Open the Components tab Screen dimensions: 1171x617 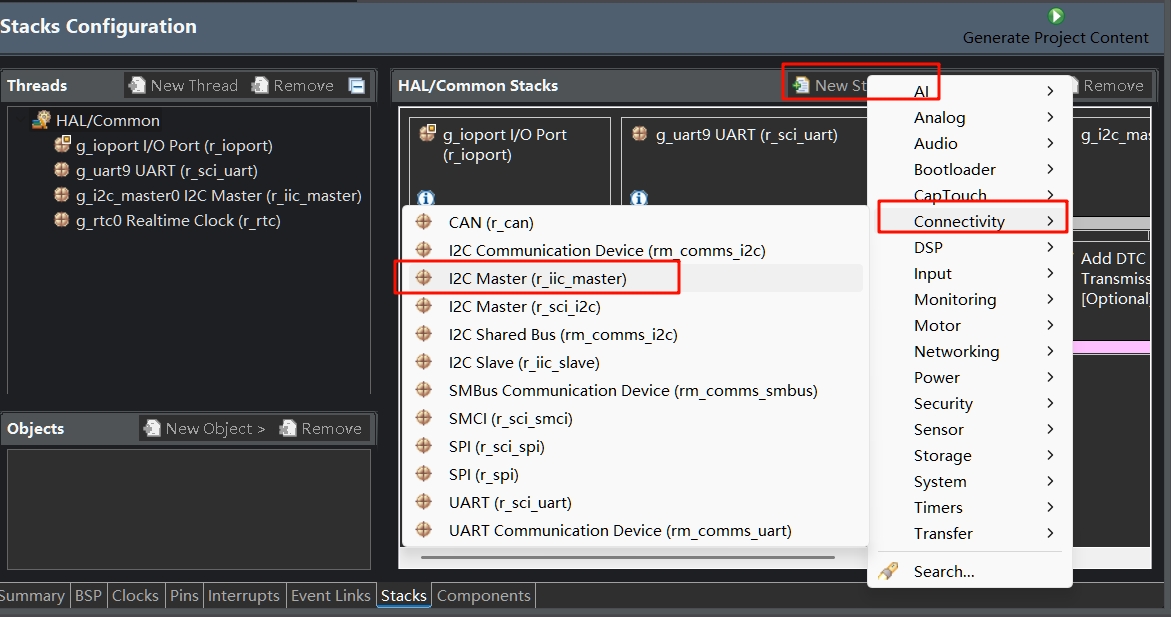click(x=483, y=595)
